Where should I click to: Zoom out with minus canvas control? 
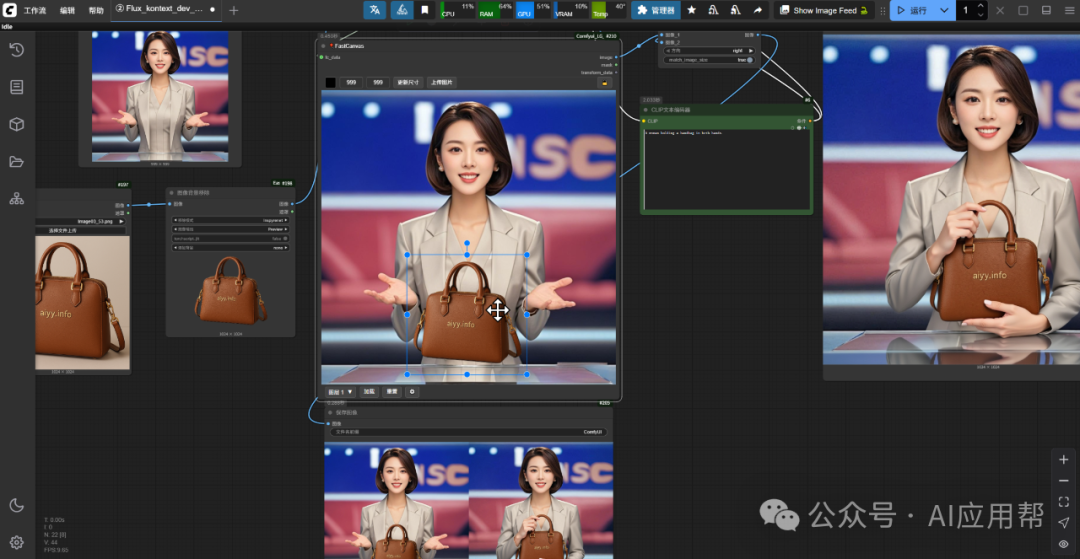[1064, 481]
